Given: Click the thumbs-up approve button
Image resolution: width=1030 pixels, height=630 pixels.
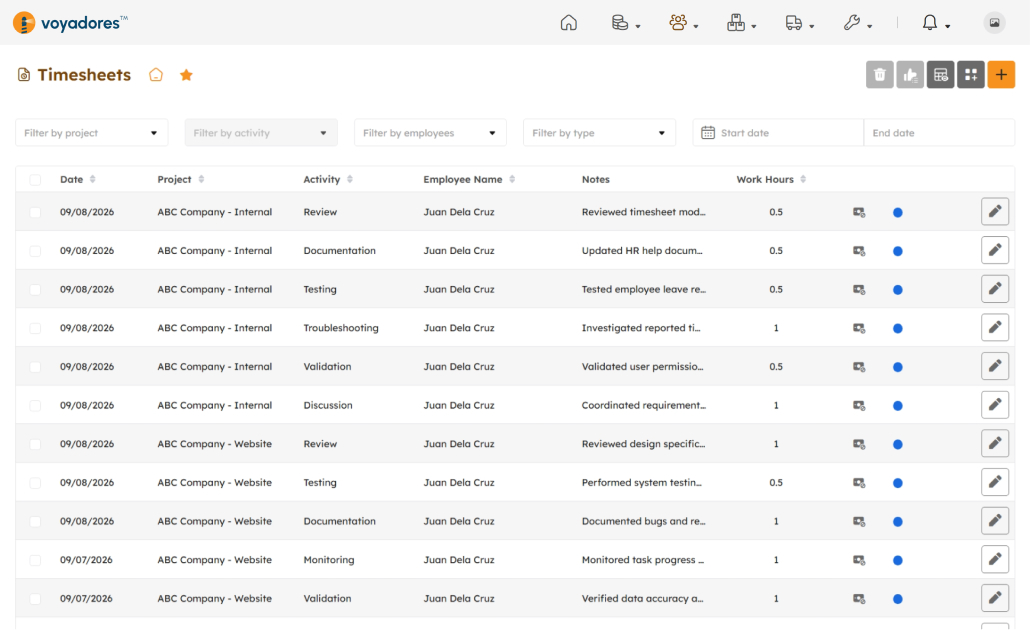Looking at the screenshot, I should coord(910,75).
